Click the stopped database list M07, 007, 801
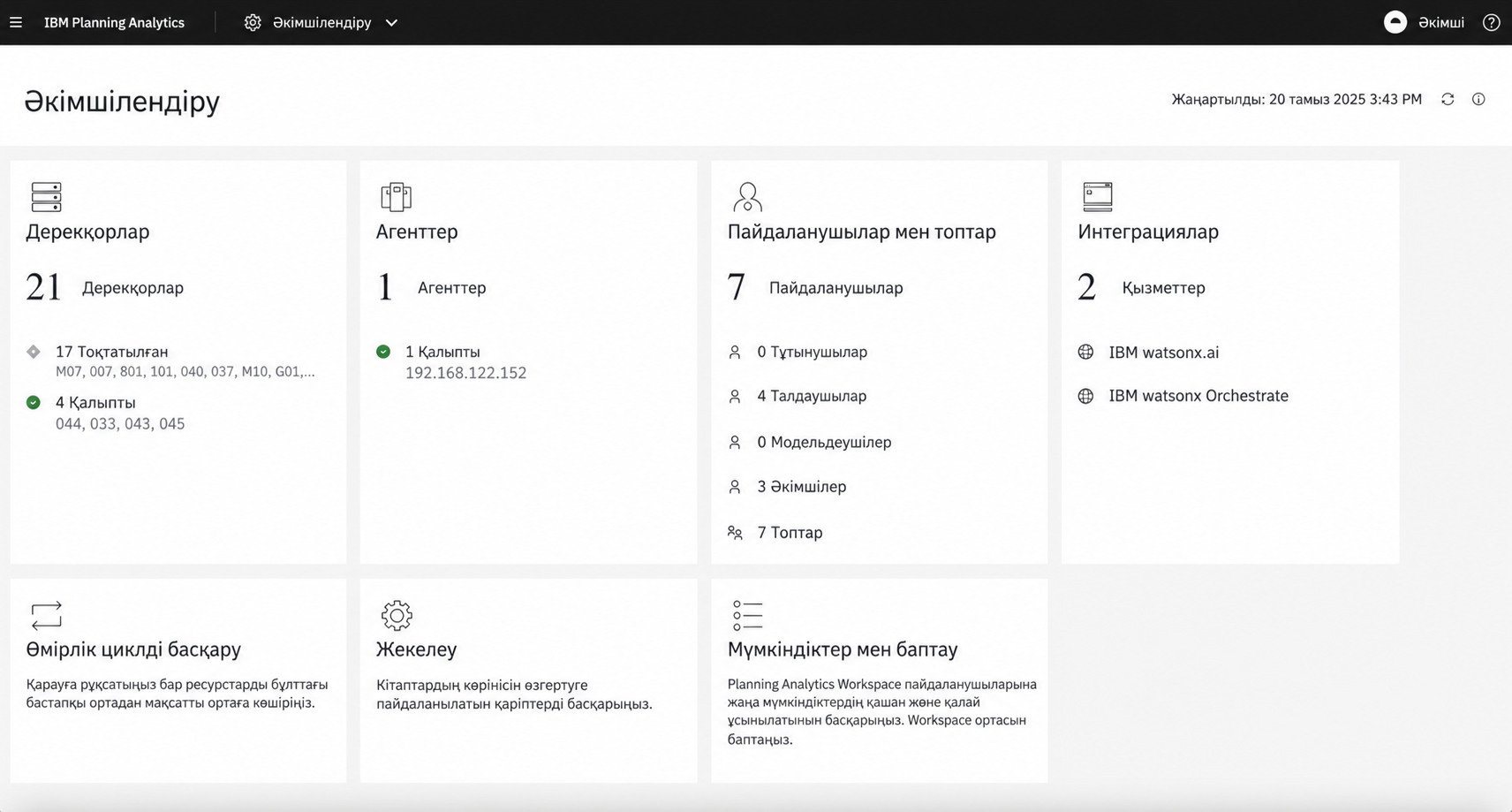This screenshot has width=1512, height=812. tap(185, 372)
